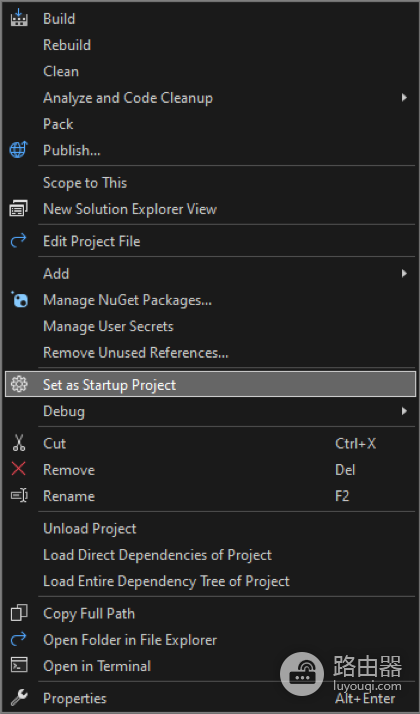
Task: Choose Manage User Secrets
Action: click(x=108, y=326)
